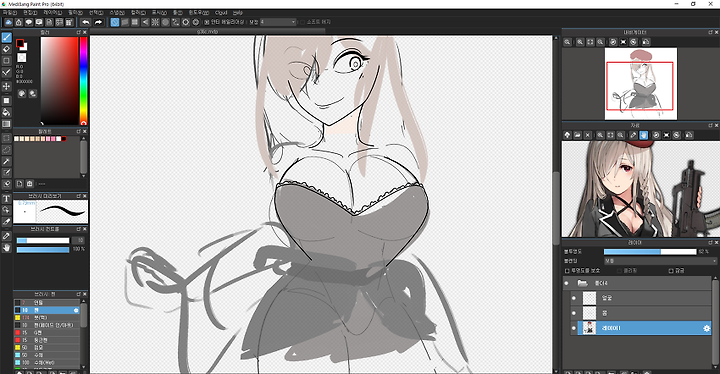Image resolution: width=720 pixels, height=374 pixels.
Task: Click the transparent color swatch
Action: 22,57
